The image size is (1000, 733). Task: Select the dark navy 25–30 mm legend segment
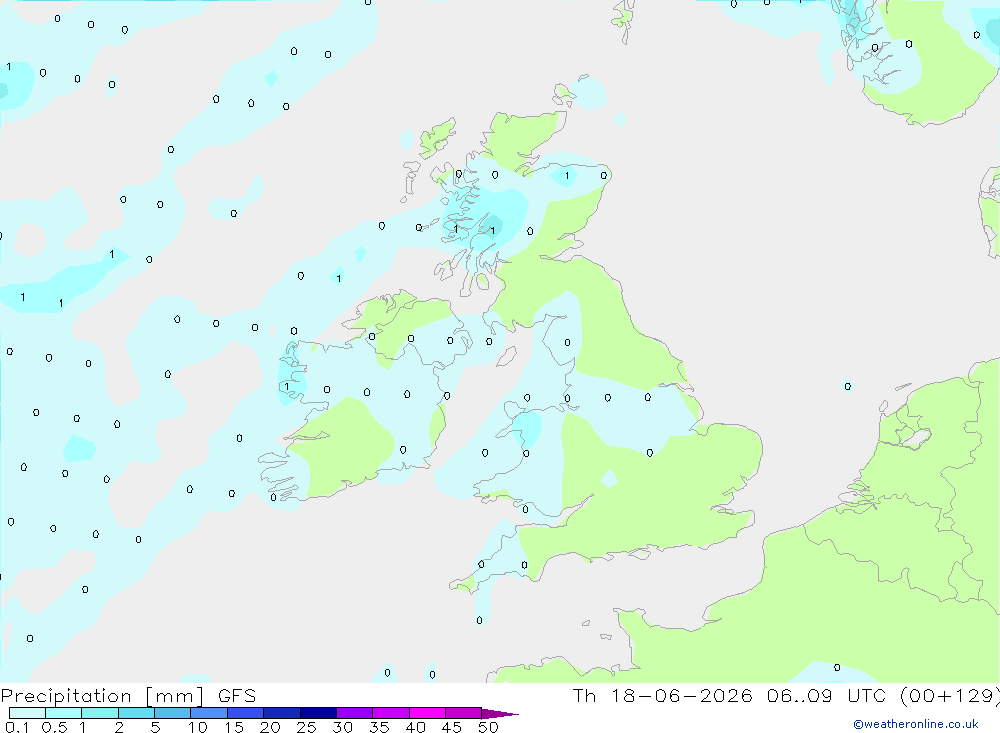318,713
